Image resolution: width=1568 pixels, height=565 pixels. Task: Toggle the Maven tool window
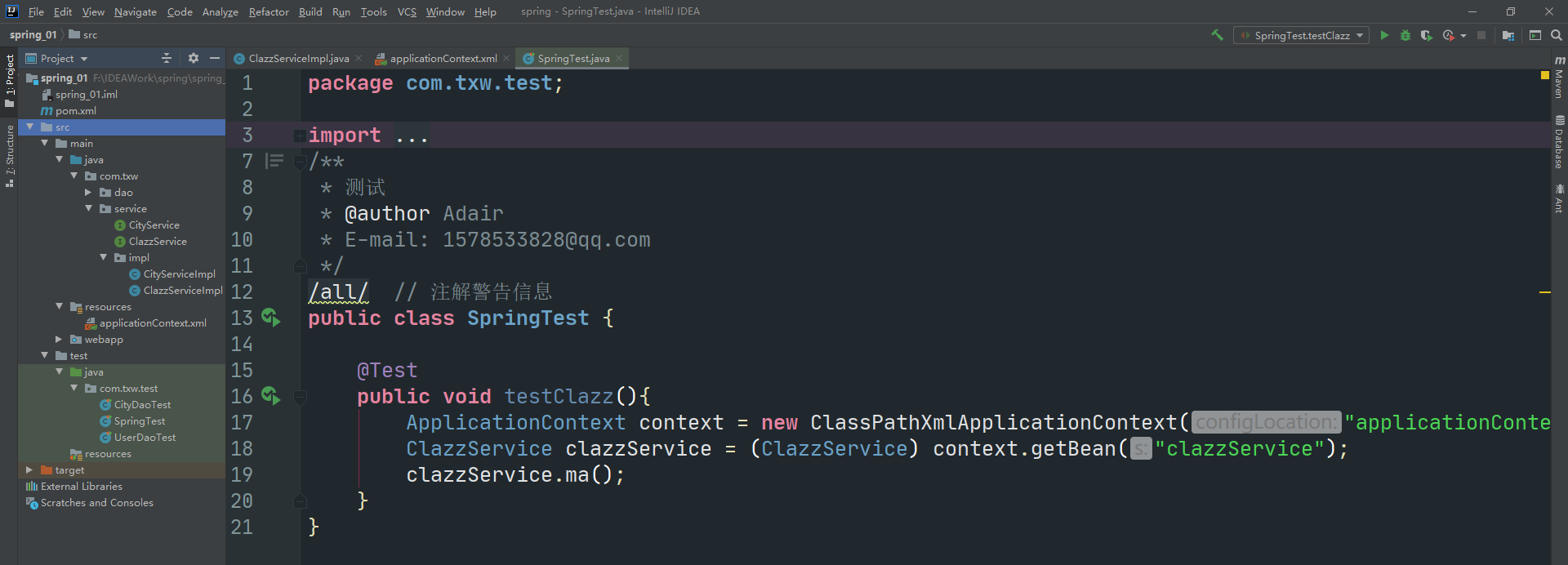pos(1559,77)
